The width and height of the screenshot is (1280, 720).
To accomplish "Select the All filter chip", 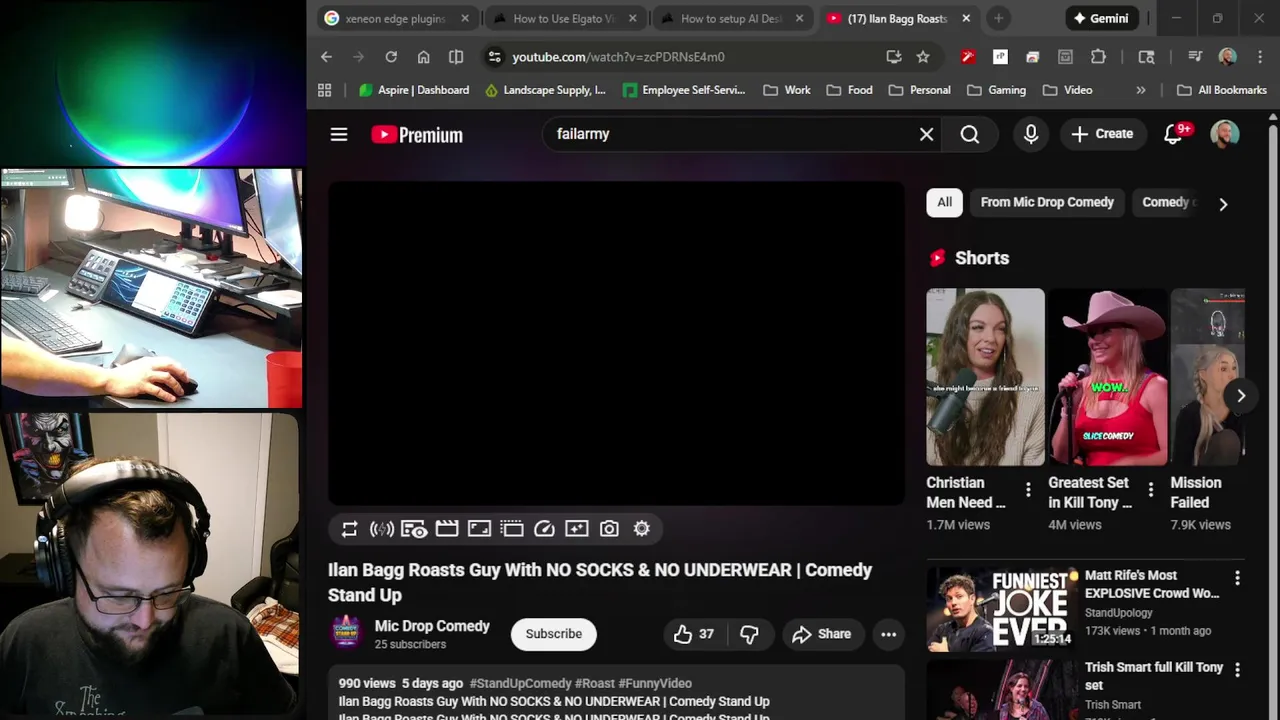I will (944, 202).
